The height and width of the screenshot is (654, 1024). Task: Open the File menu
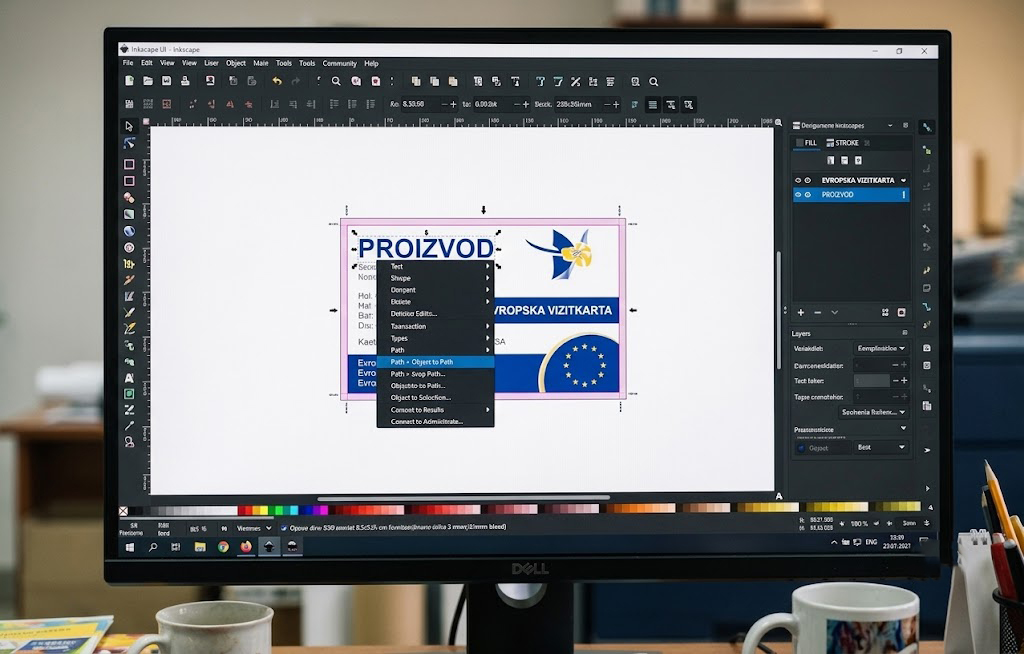(x=128, y=63)
